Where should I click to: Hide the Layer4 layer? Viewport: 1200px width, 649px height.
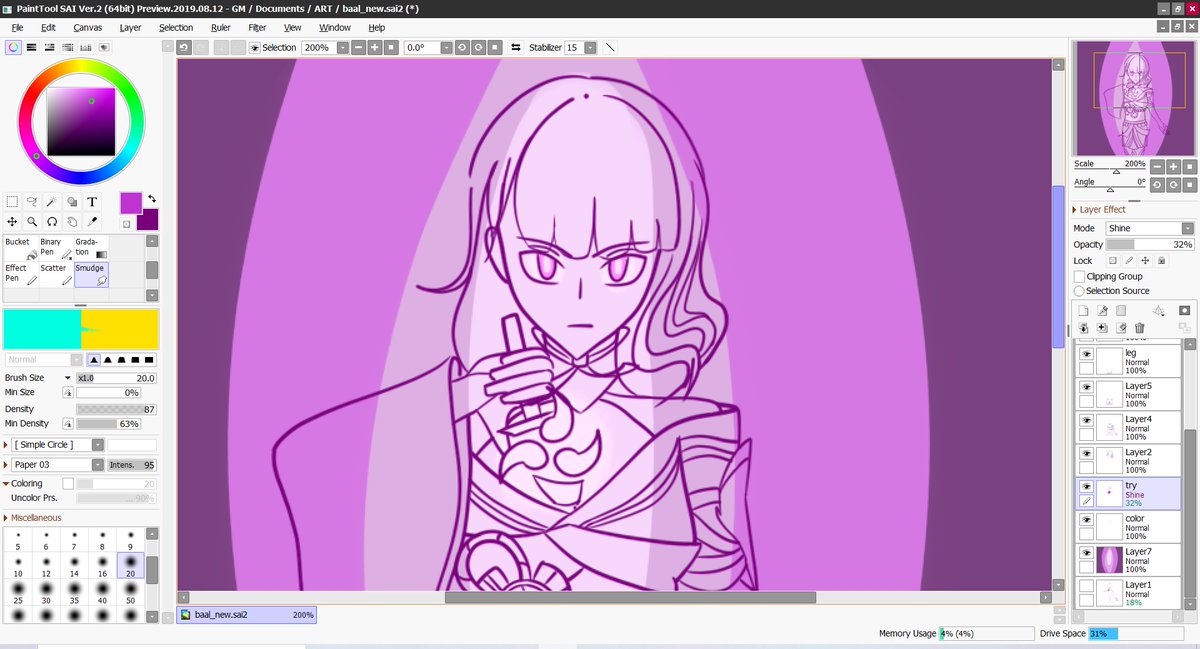coord(1086,420)
